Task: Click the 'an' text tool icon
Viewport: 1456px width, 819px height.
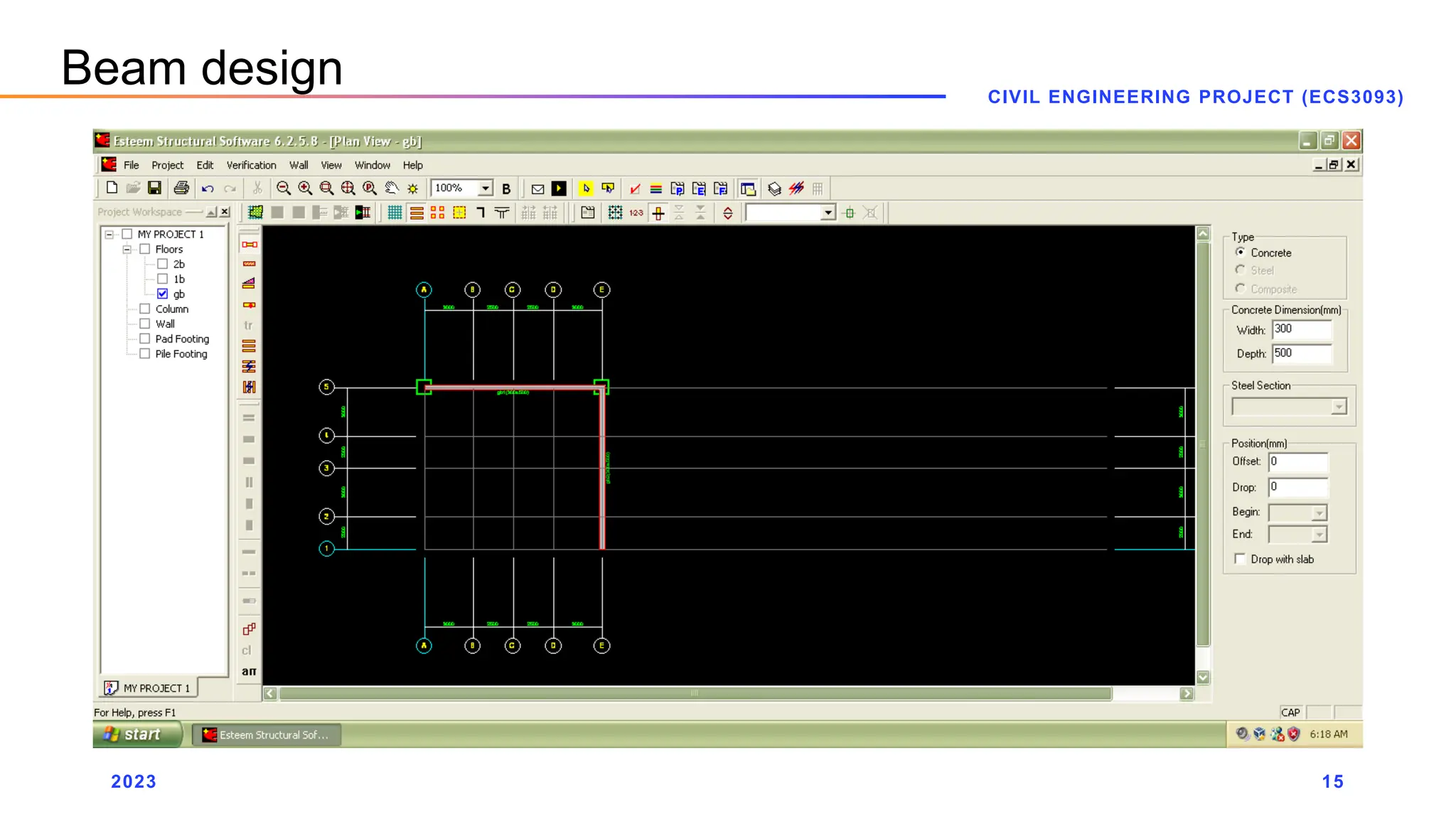Action: click(x=249, y=670)
